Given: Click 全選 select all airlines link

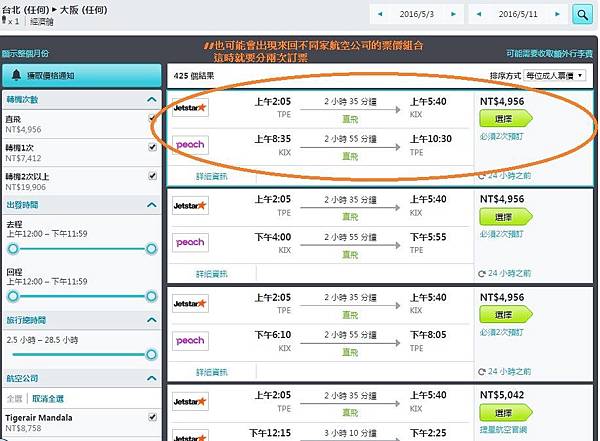Looking at the screenshot, I should tap(15, 399).
